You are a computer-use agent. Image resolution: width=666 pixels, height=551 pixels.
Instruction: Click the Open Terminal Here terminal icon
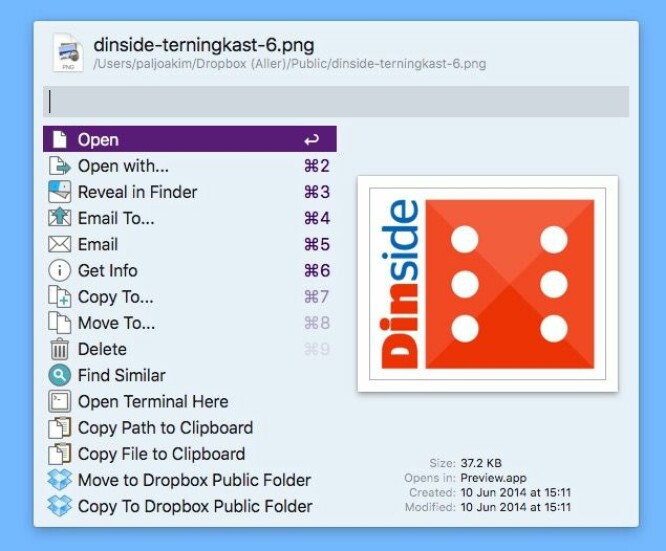(x=59, y=401)
